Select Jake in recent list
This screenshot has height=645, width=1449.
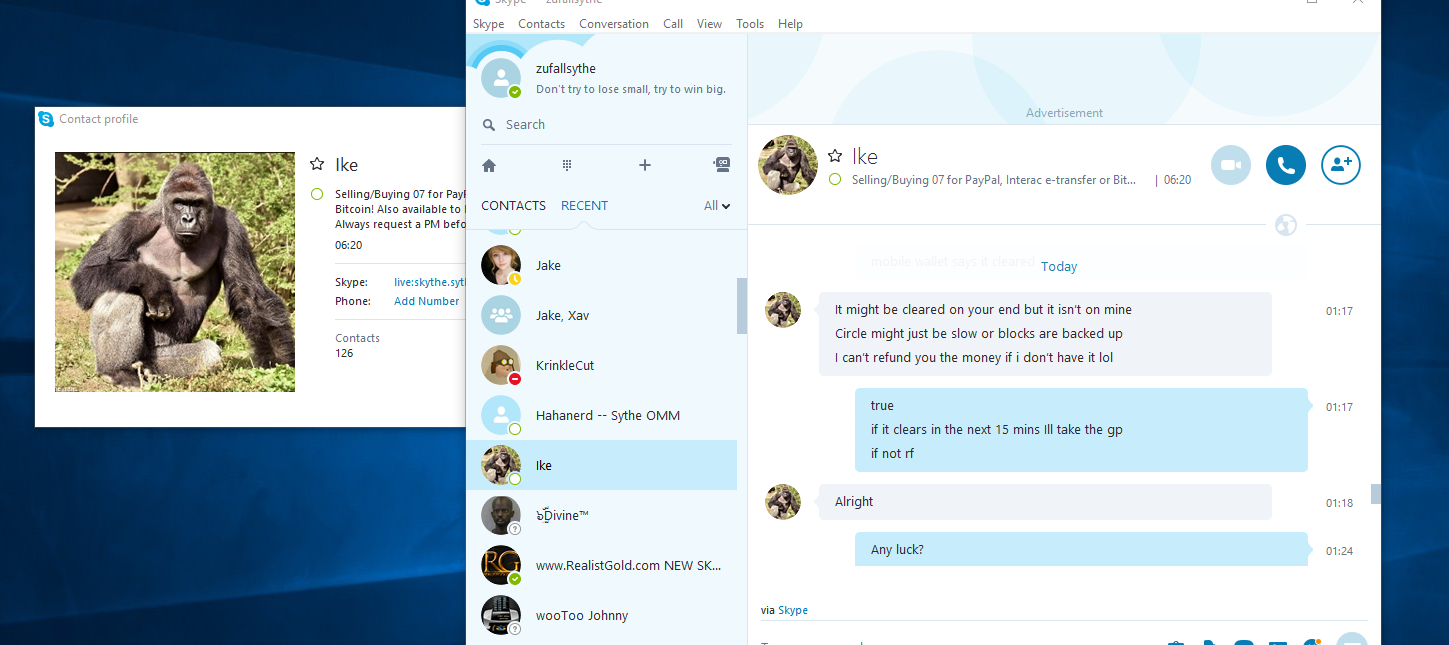(x=602, y=265)
